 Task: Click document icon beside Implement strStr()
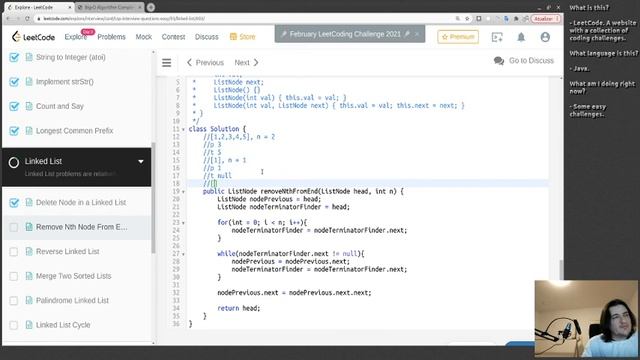tap(29, 82)
